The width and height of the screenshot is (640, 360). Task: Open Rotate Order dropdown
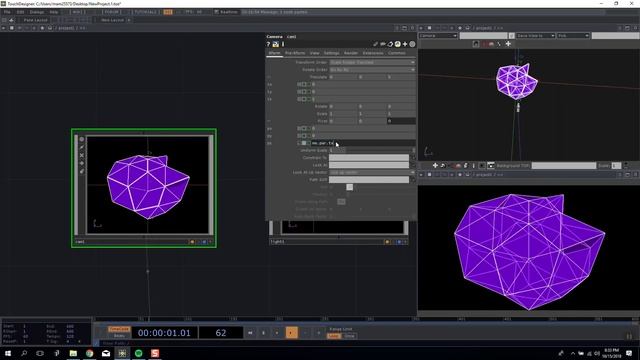pos(372,69)
